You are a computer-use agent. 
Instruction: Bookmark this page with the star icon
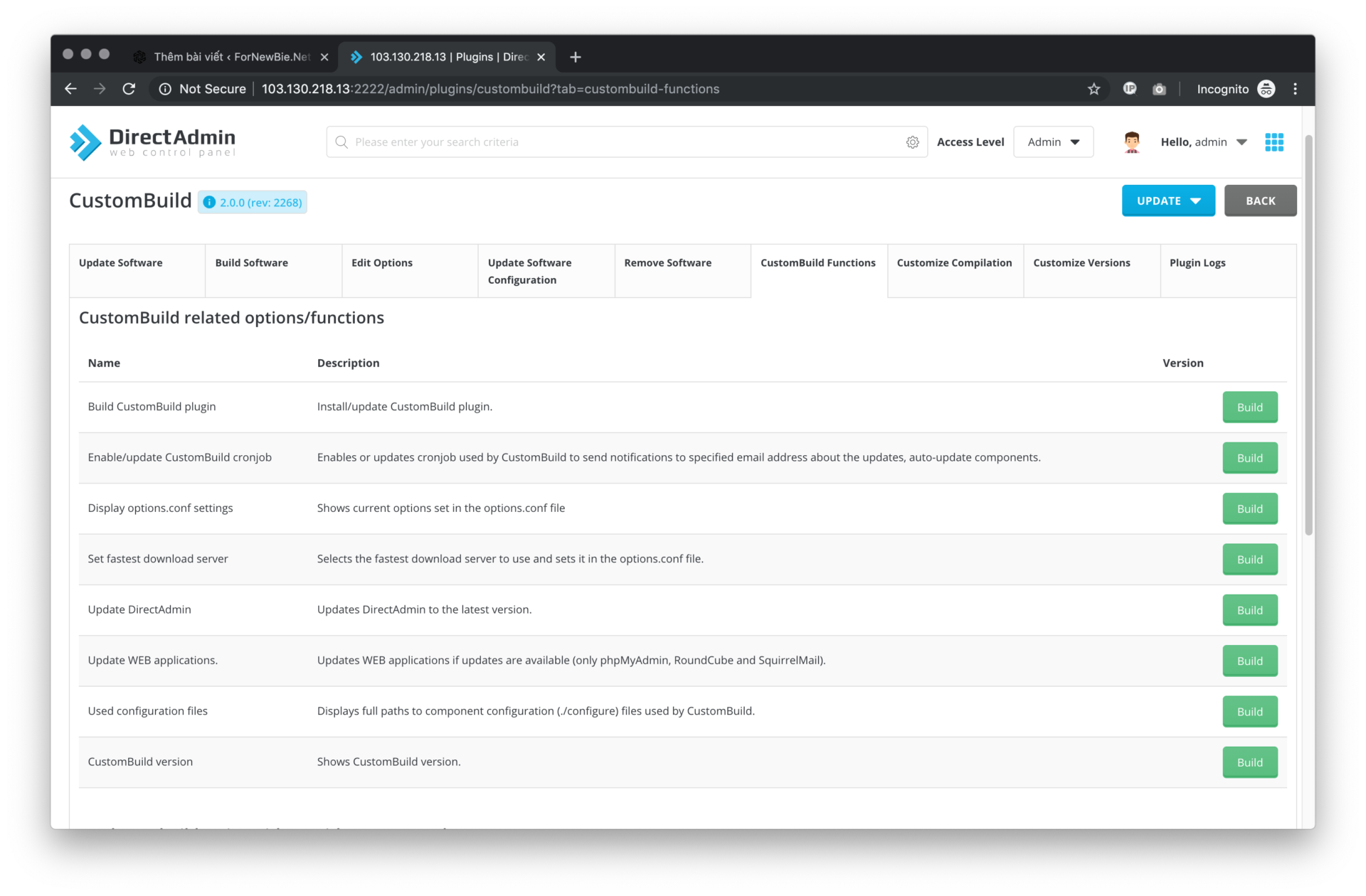coord(1094,89)
